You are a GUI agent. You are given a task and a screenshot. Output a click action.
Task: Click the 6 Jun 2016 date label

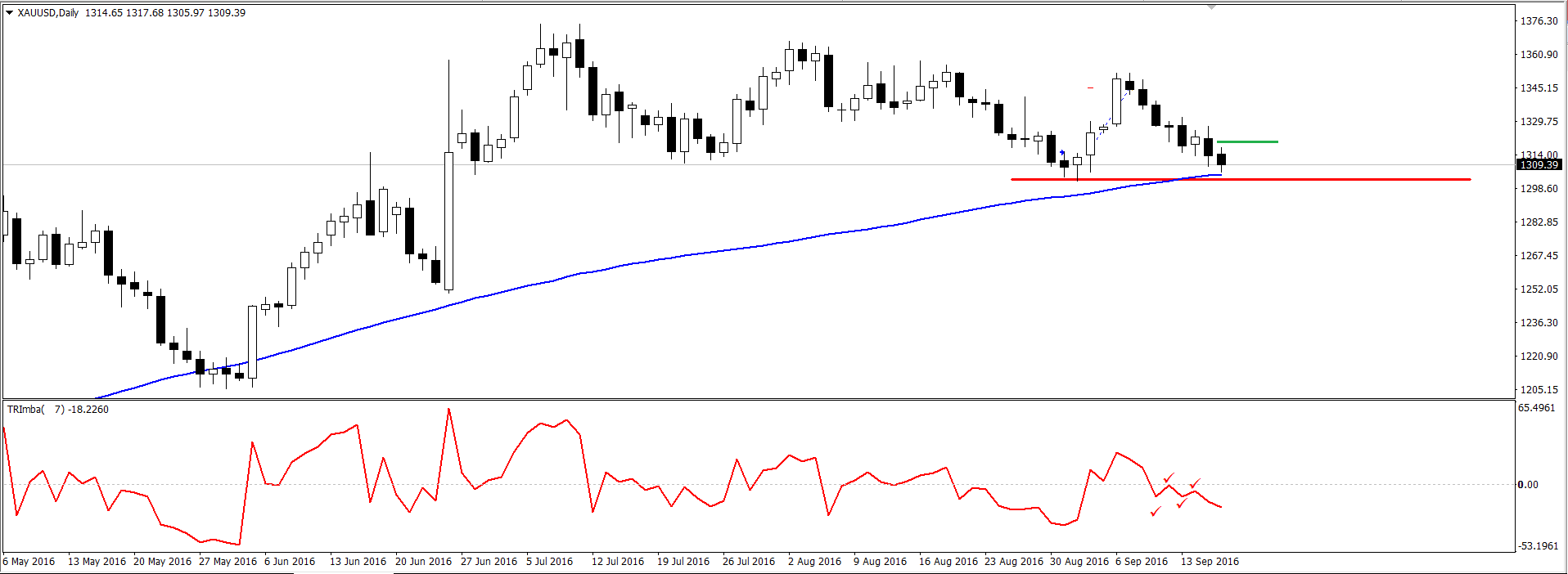click(290, 562)
